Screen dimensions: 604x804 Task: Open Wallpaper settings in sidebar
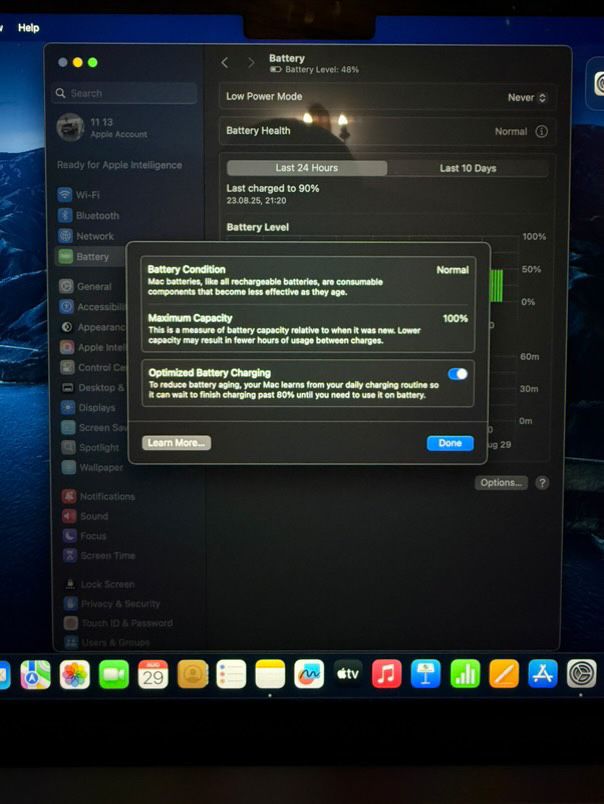[x=93, y=467]
